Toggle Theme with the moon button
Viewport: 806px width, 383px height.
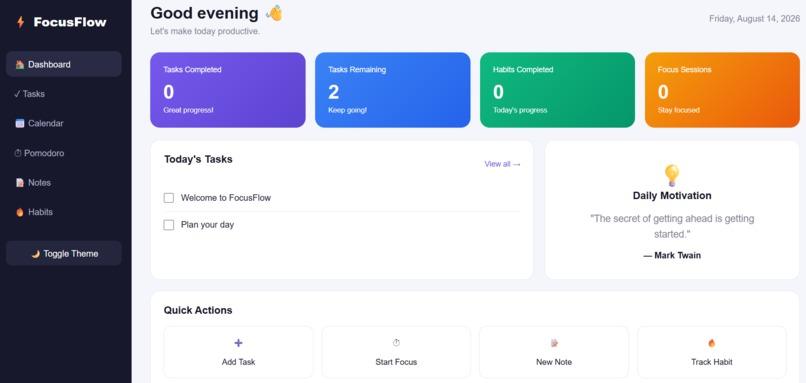[64, 253]
